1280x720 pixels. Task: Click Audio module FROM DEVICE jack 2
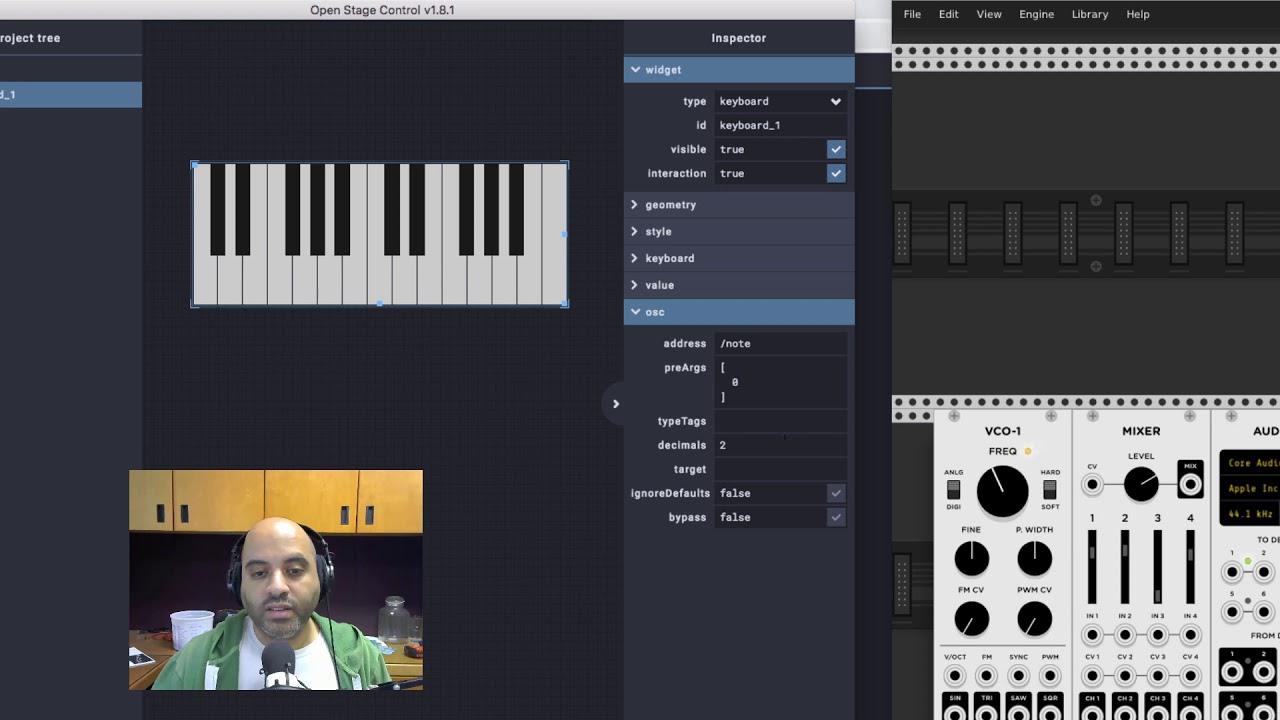point(1263,672)
